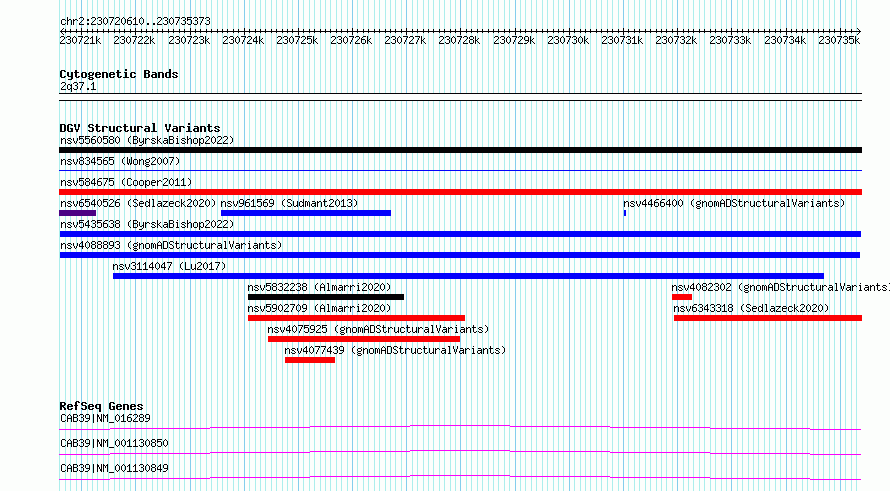
Task: Open the nsv3114047 (Lu2017) label
Action: (x=169, y=266)
